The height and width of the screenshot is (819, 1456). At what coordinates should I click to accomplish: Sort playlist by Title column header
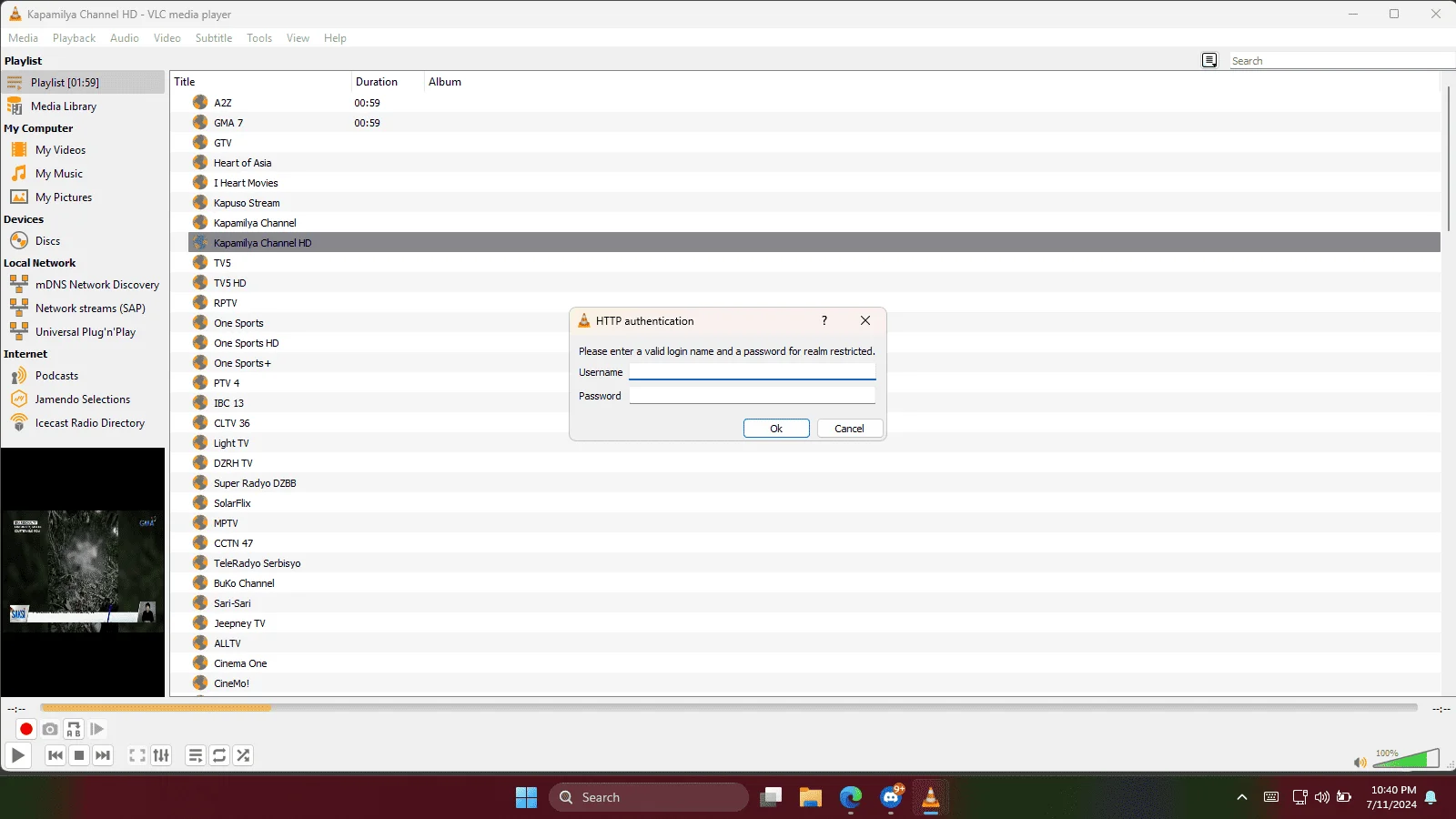260,82
